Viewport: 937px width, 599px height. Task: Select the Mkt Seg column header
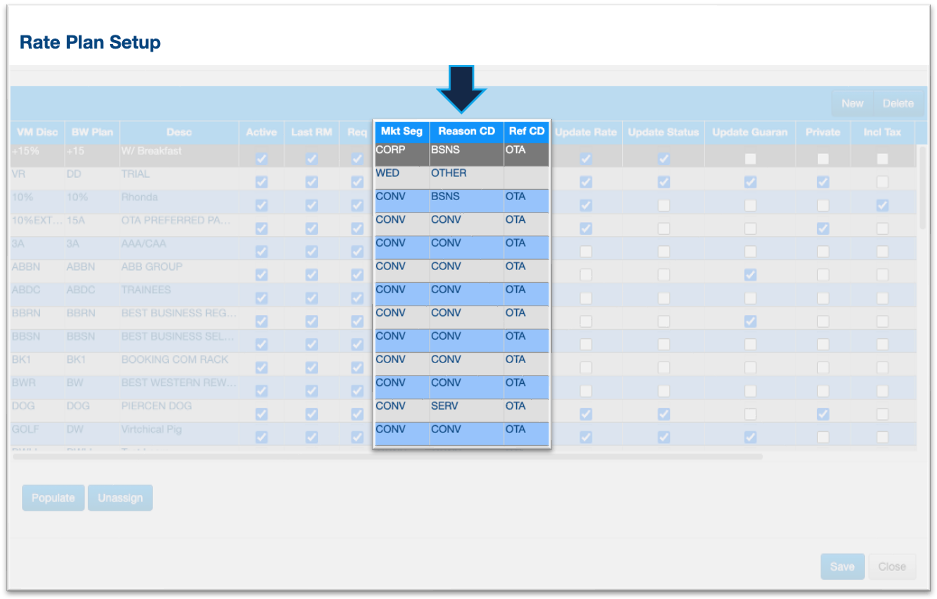401,131
